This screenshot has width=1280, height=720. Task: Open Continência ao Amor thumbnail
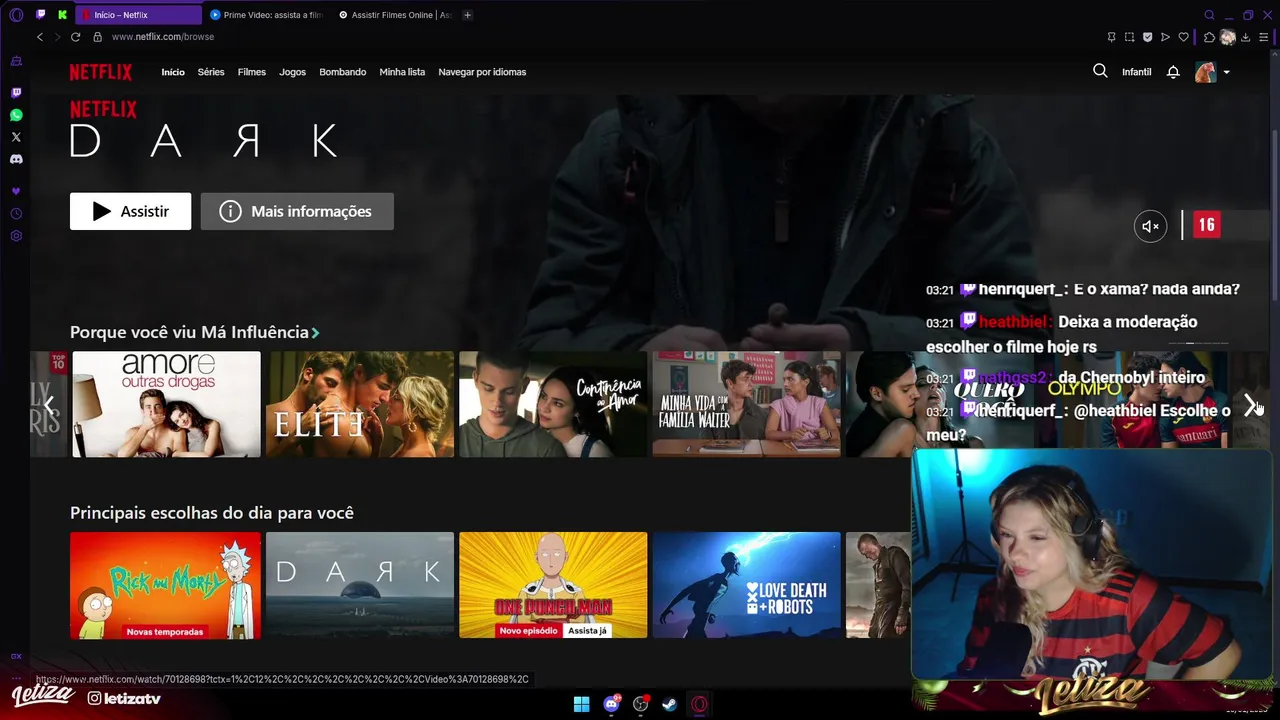553,404
